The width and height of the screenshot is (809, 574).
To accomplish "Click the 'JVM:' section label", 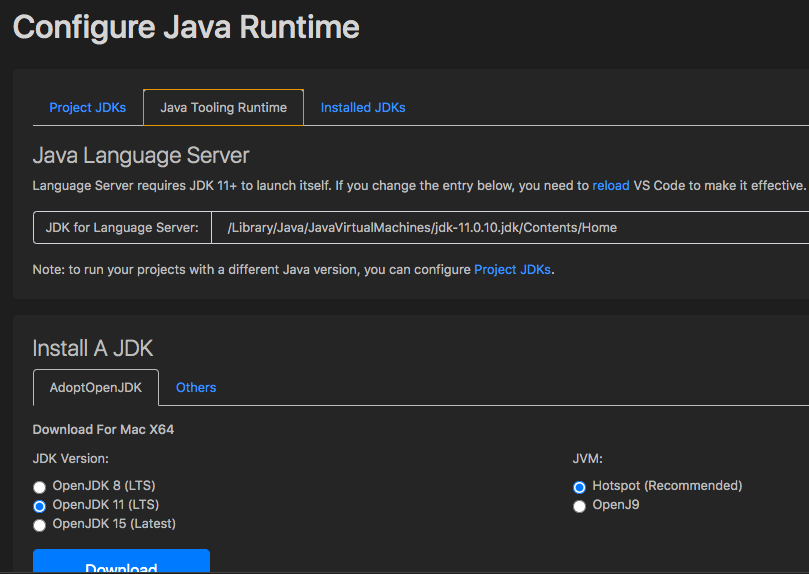I will [587, 459].
